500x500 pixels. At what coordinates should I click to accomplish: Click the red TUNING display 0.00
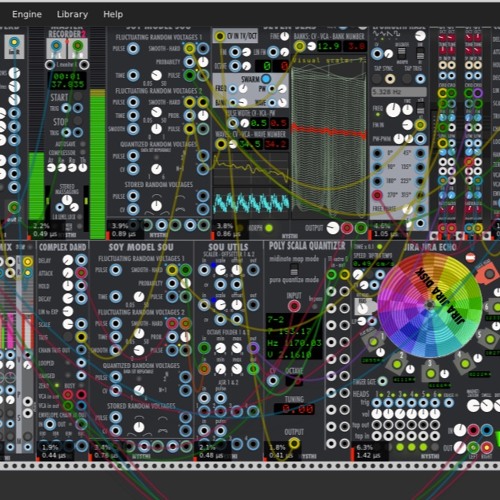coord(294,409)
